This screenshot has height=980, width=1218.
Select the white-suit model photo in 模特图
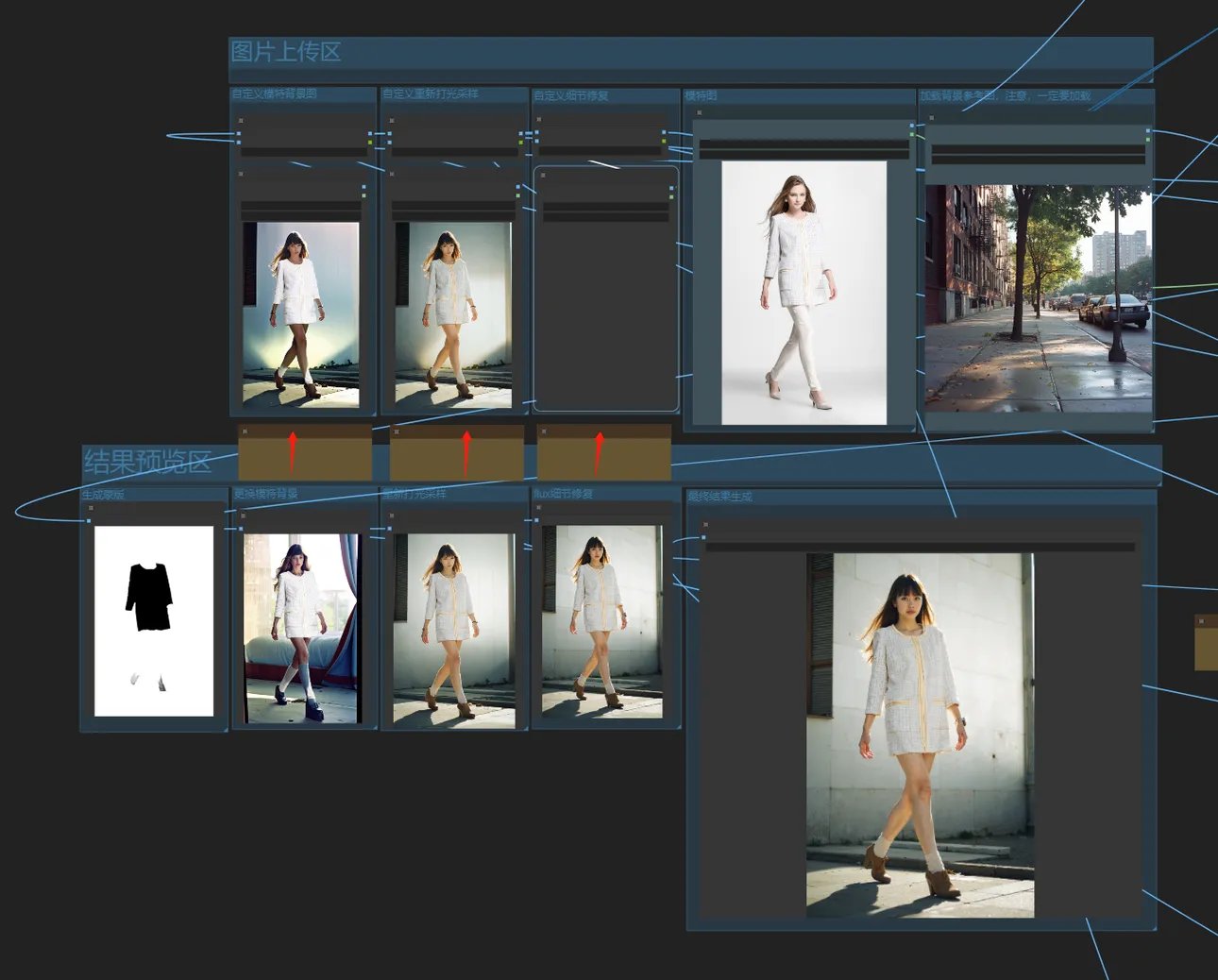point(804,293)
